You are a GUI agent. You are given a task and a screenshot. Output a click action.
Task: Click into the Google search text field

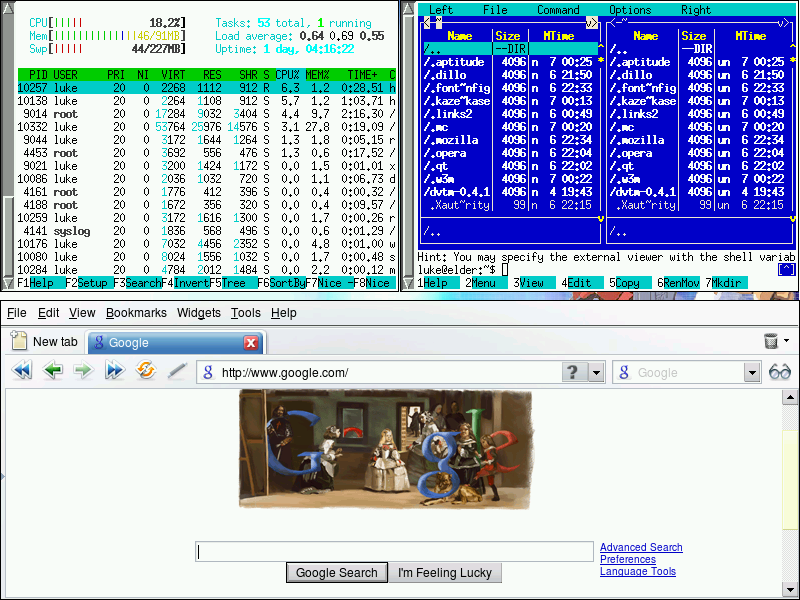[x=394, y=552]
